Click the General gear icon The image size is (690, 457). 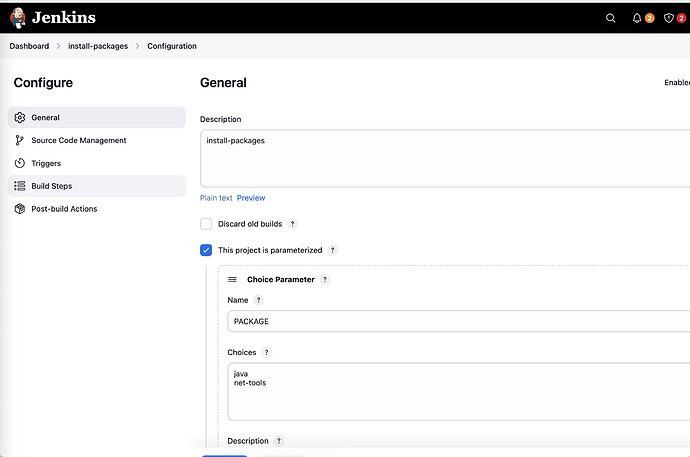point(20,118)
